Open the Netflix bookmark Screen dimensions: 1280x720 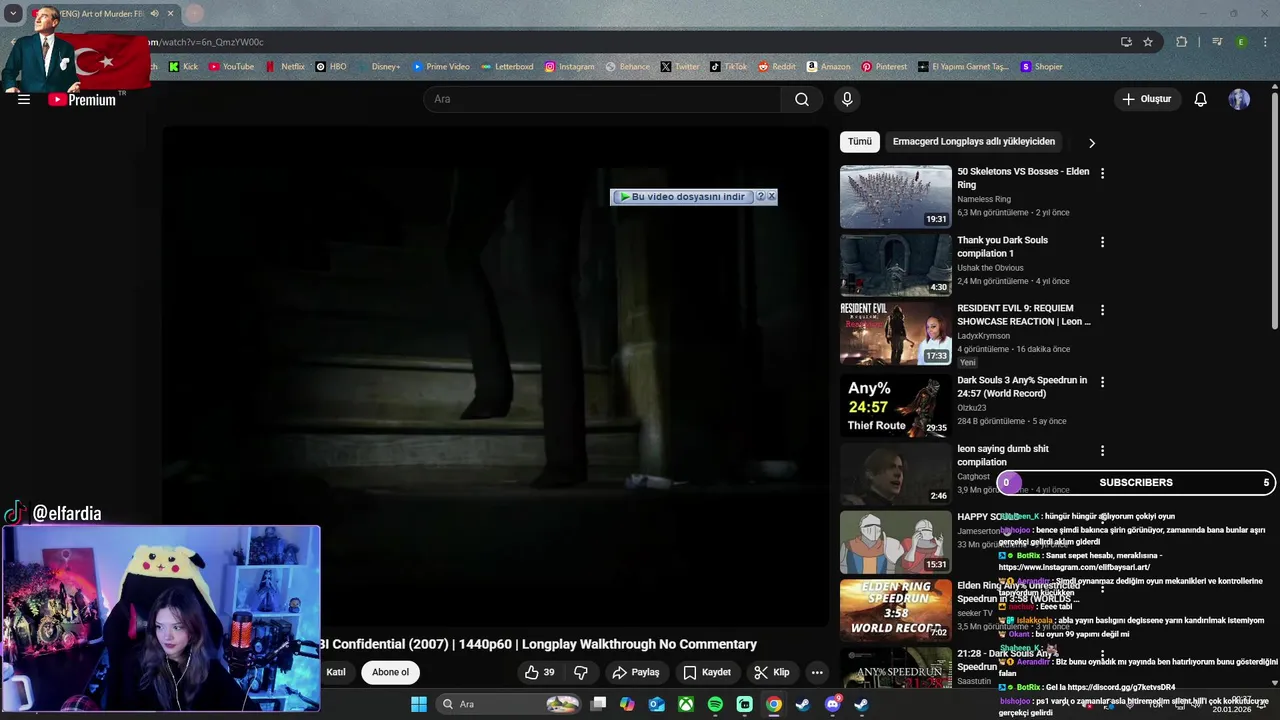285,67
